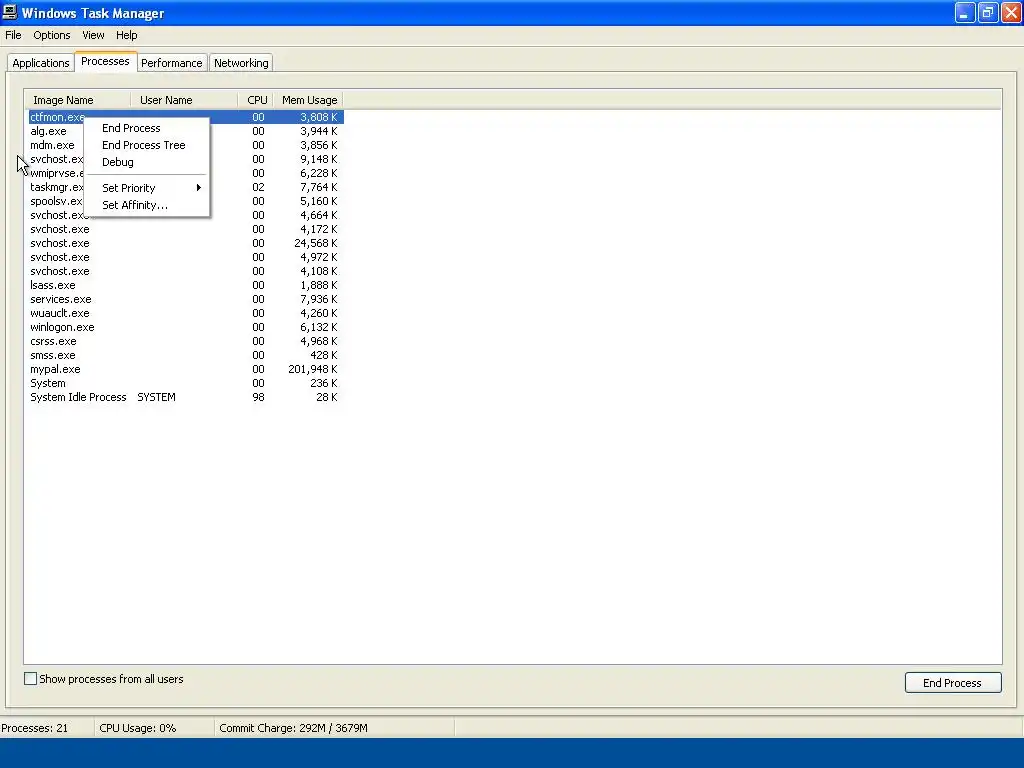Click the 9,148 K memory value
This screenshot has height=768, width=1024.
319,159
